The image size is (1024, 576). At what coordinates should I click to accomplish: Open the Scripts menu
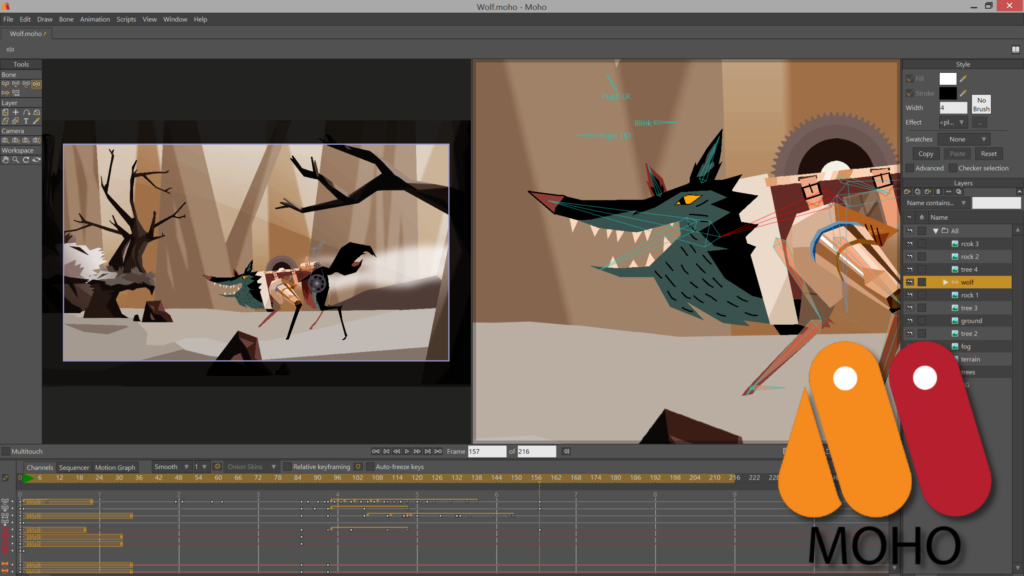126,20
